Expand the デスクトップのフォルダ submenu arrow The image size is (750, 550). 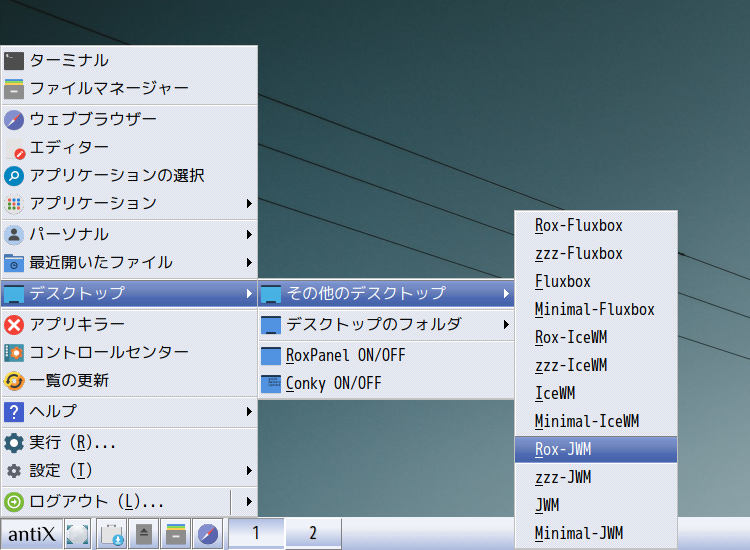click(x=506, y=324)
